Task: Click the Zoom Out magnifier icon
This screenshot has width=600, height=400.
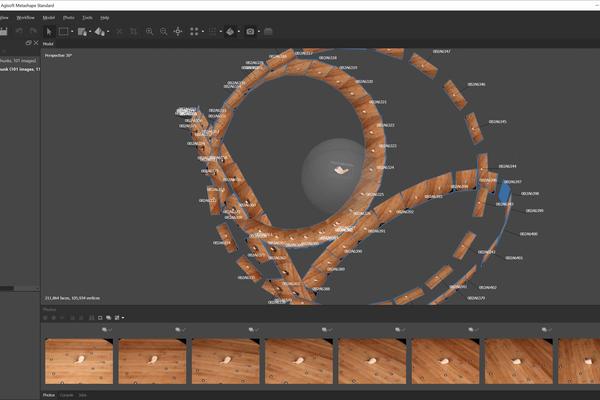Action: pyautogui.click(x=163, y=32)
